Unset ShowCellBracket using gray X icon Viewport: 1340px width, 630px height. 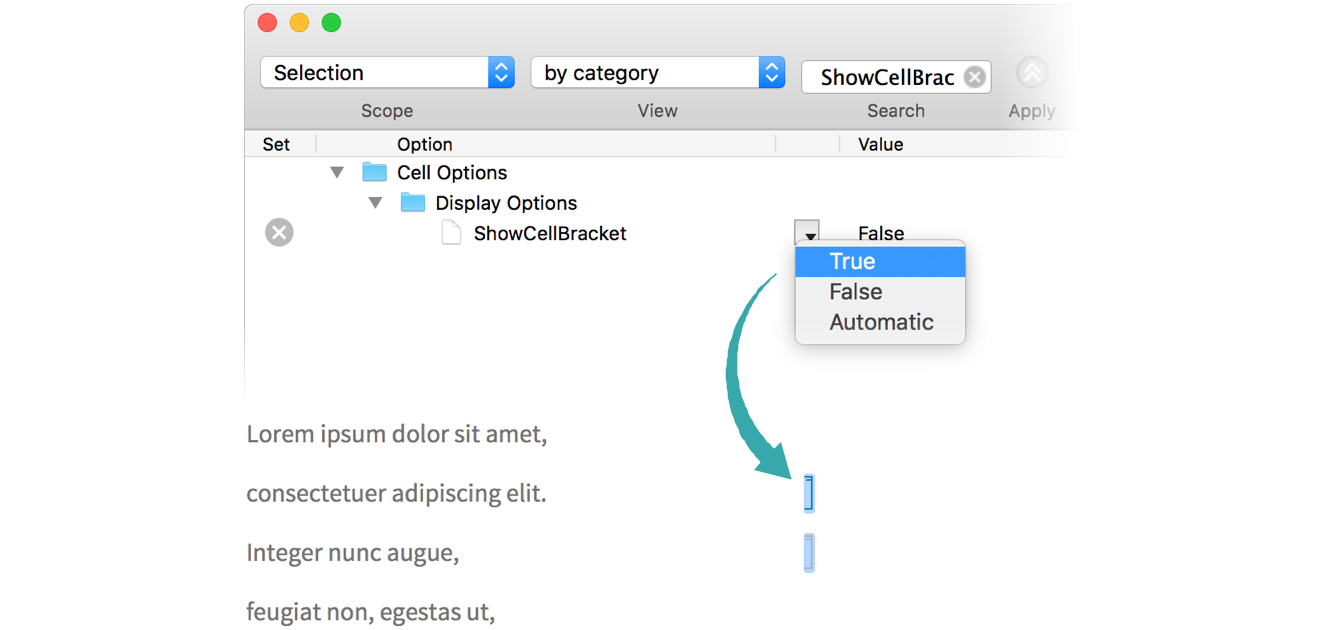click(x=279, y=233)
